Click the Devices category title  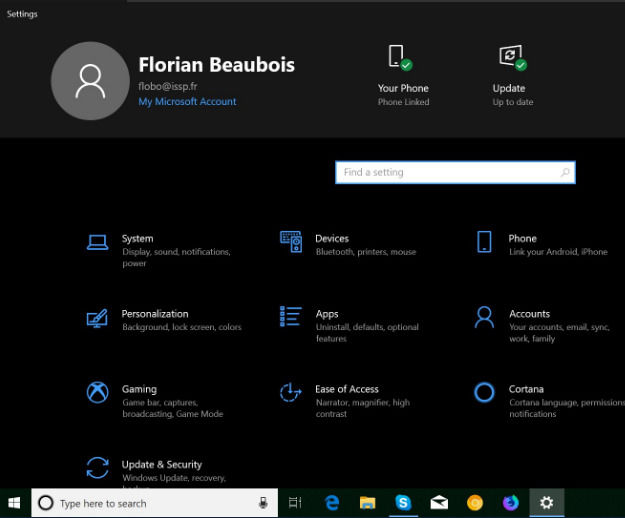332,239
